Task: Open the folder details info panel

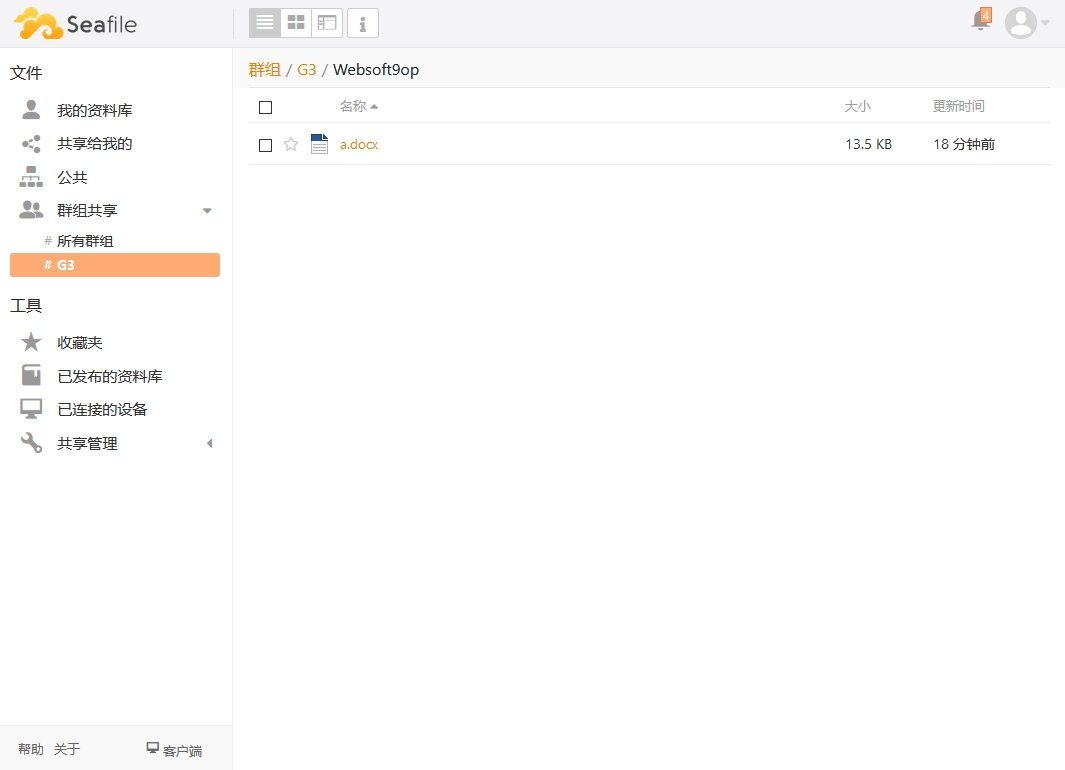Action: click(x=362, y=22)
